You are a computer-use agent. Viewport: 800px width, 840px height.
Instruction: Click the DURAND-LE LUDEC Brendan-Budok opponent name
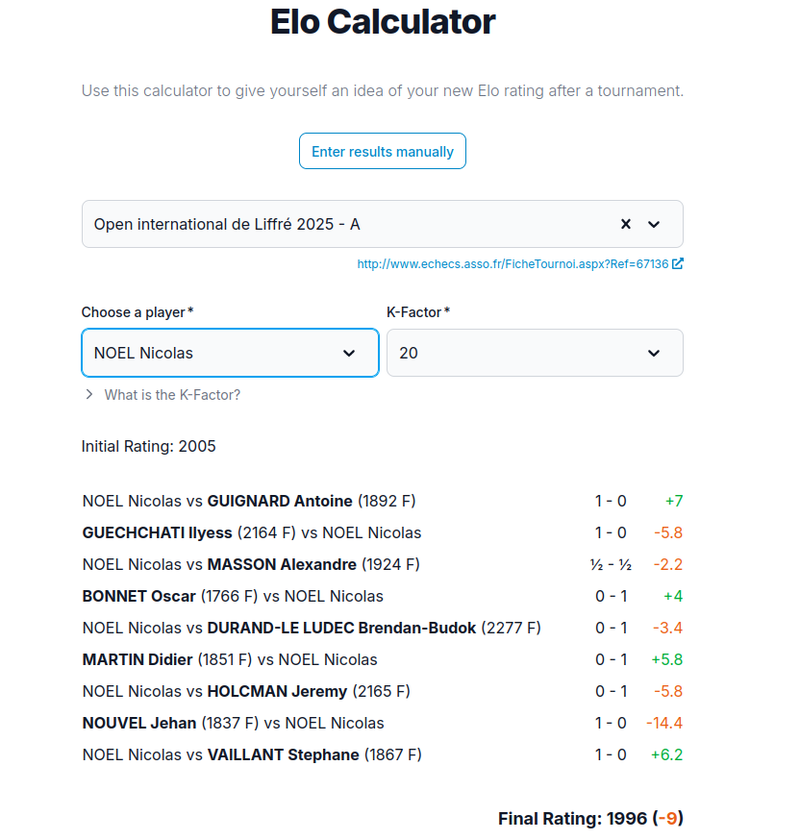(x=341, y=628)
